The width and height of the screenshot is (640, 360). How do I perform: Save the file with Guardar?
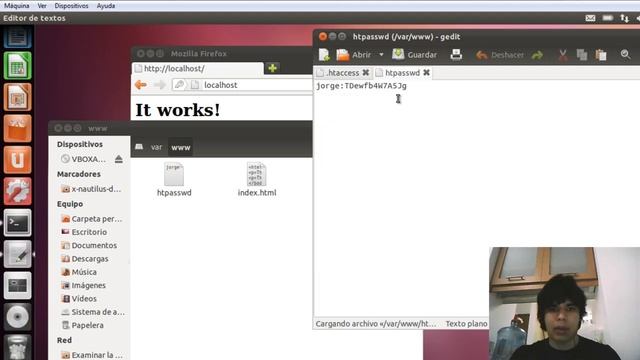pyautogui.click(x=414, y=55)
